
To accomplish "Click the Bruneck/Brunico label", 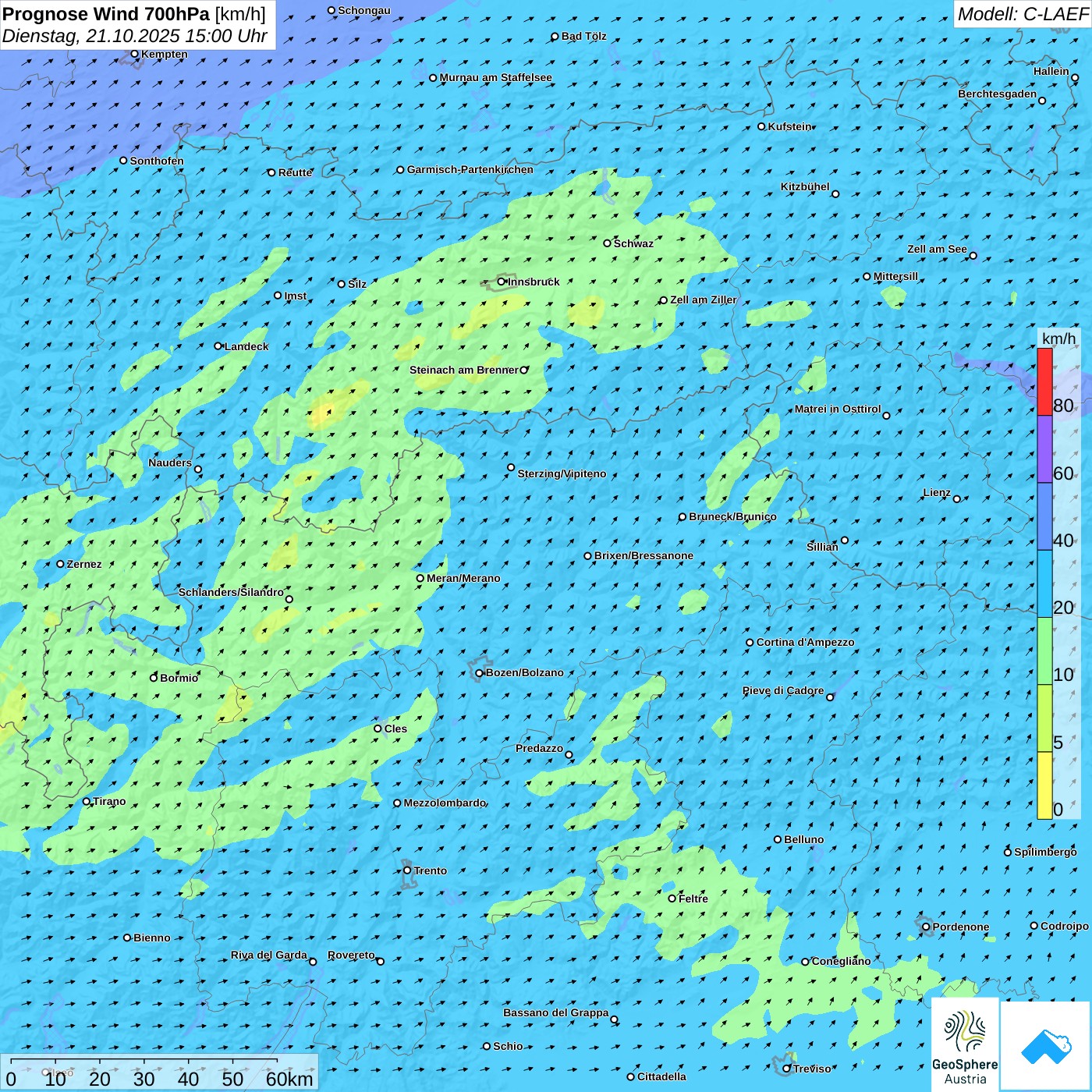I will (732, 516).
